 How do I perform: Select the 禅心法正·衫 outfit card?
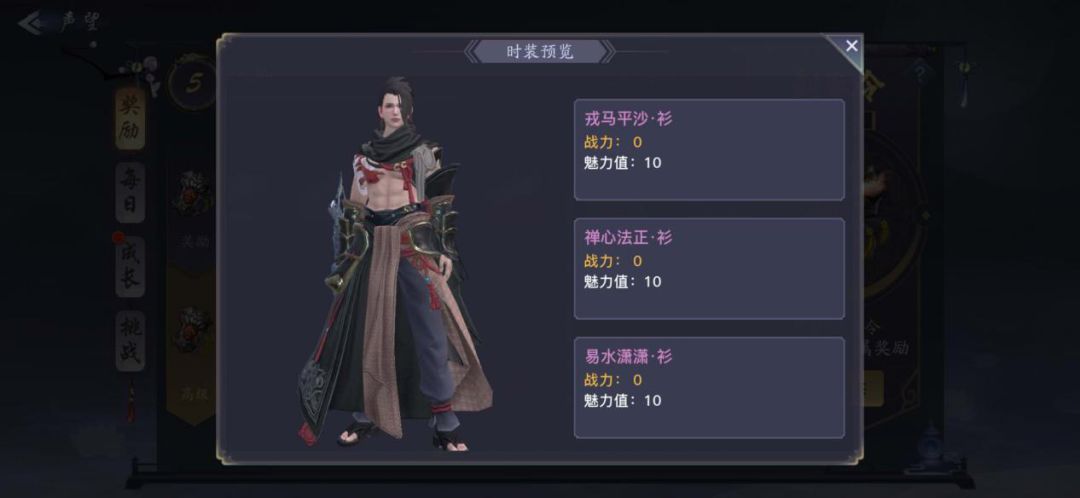click(x=709, y=269)
